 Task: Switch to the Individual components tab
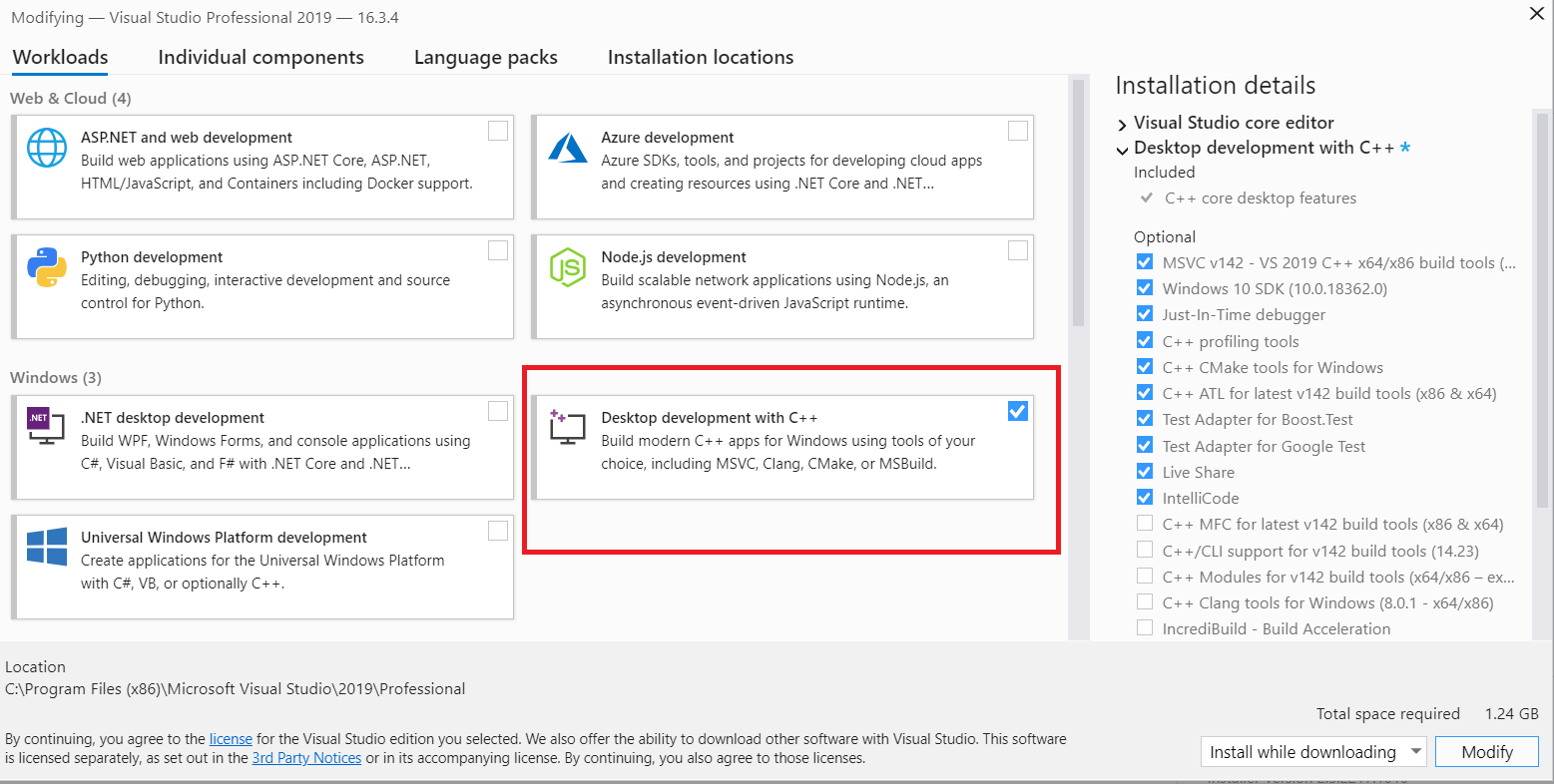[260, 58]
